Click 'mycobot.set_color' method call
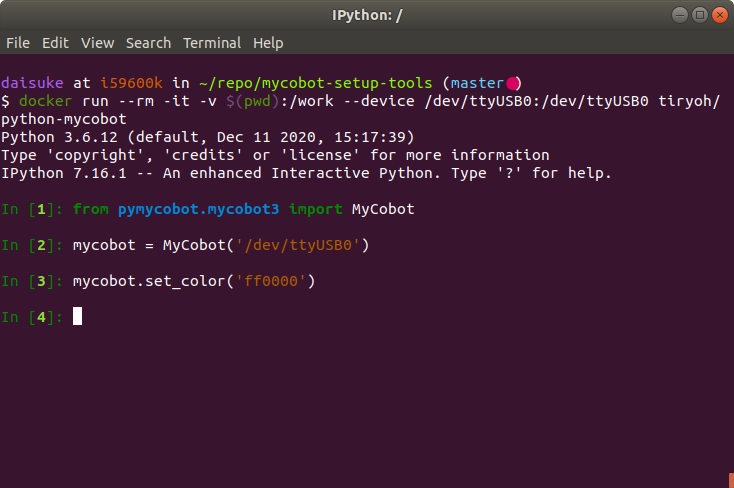This screenshot has width=734, height=488. click(149, 281)
